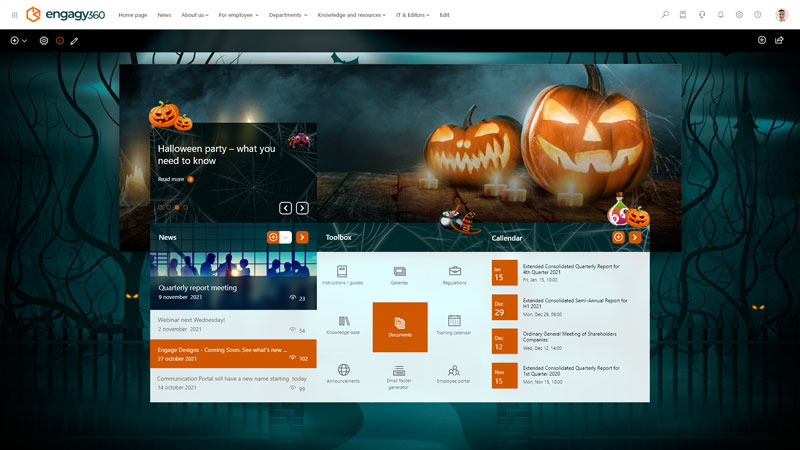Open Instructions / guides in Toolbox
This screenshot has width=800, height=450.
pyautogui.click(x=343, y=273)
